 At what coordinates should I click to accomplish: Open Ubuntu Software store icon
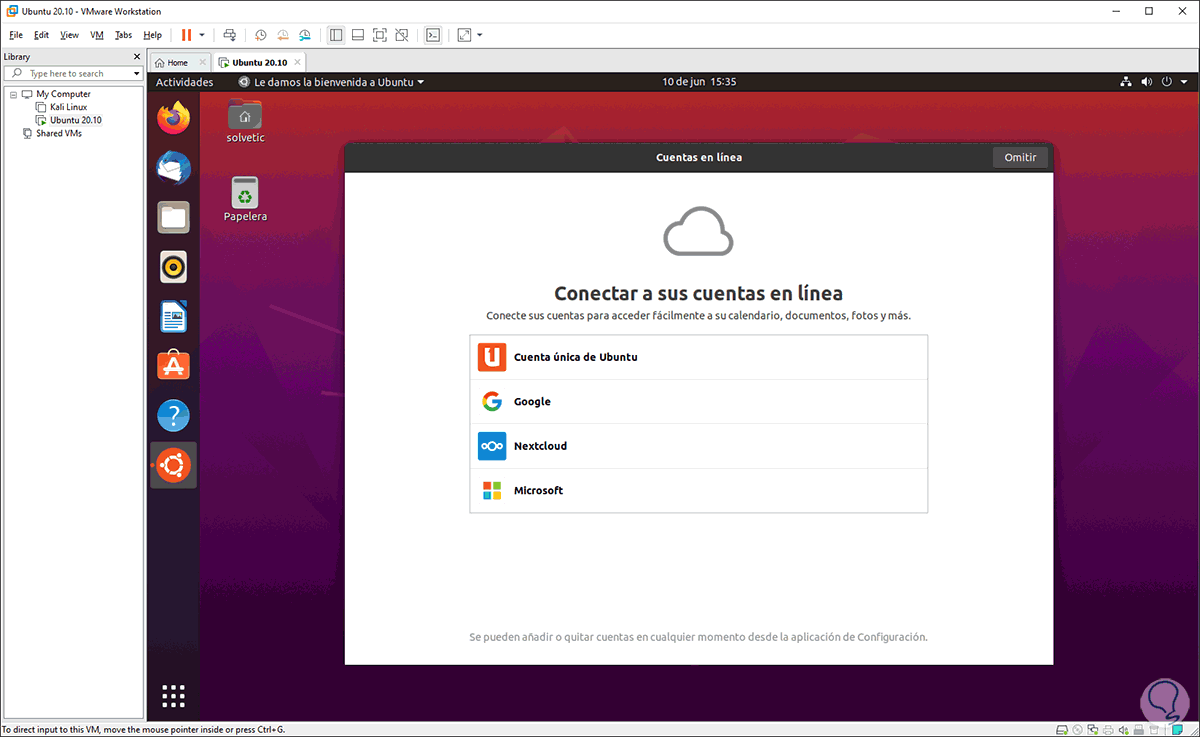point(174,366)
